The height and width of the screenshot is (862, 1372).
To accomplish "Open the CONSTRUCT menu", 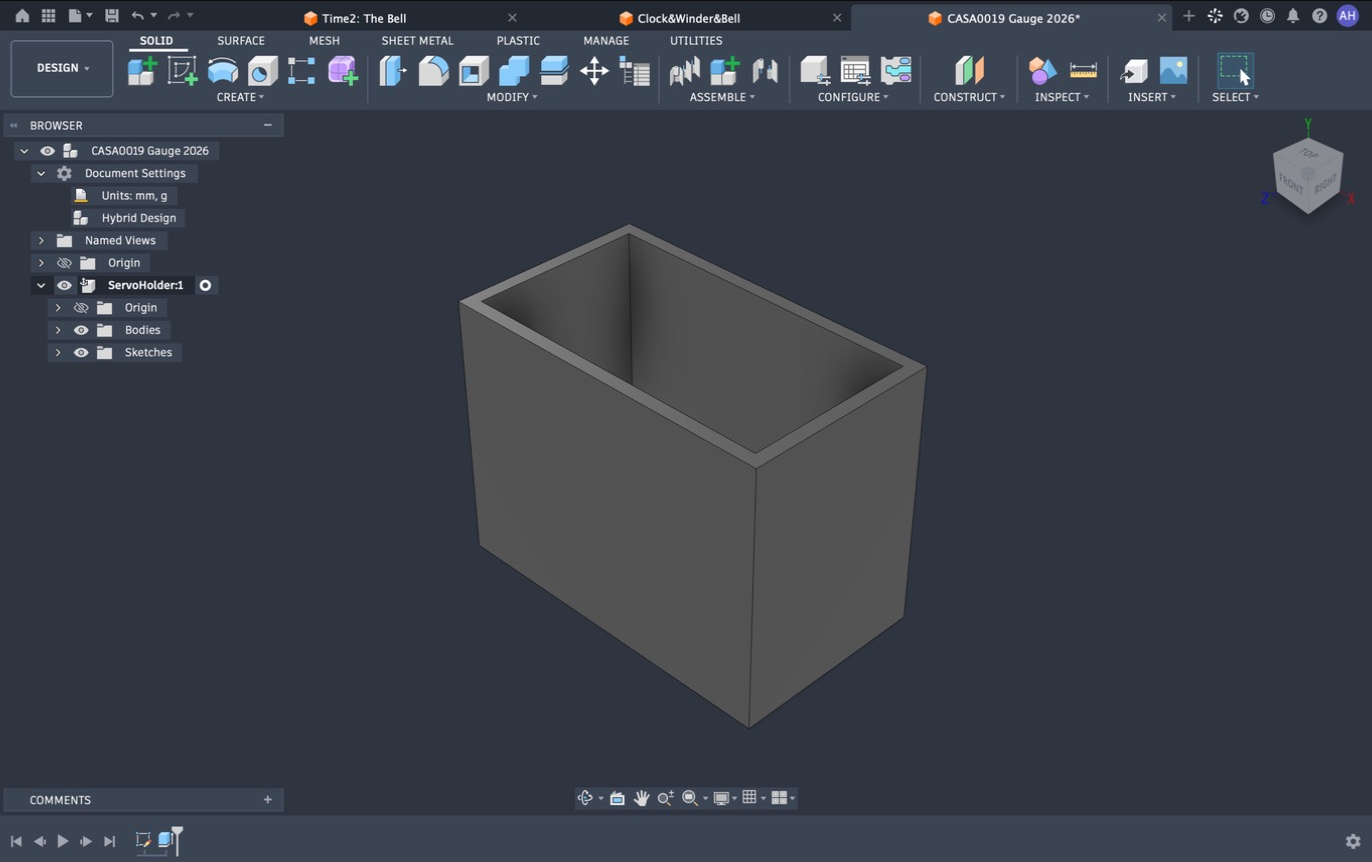I will pyautogui.click(x=969, y=97).
